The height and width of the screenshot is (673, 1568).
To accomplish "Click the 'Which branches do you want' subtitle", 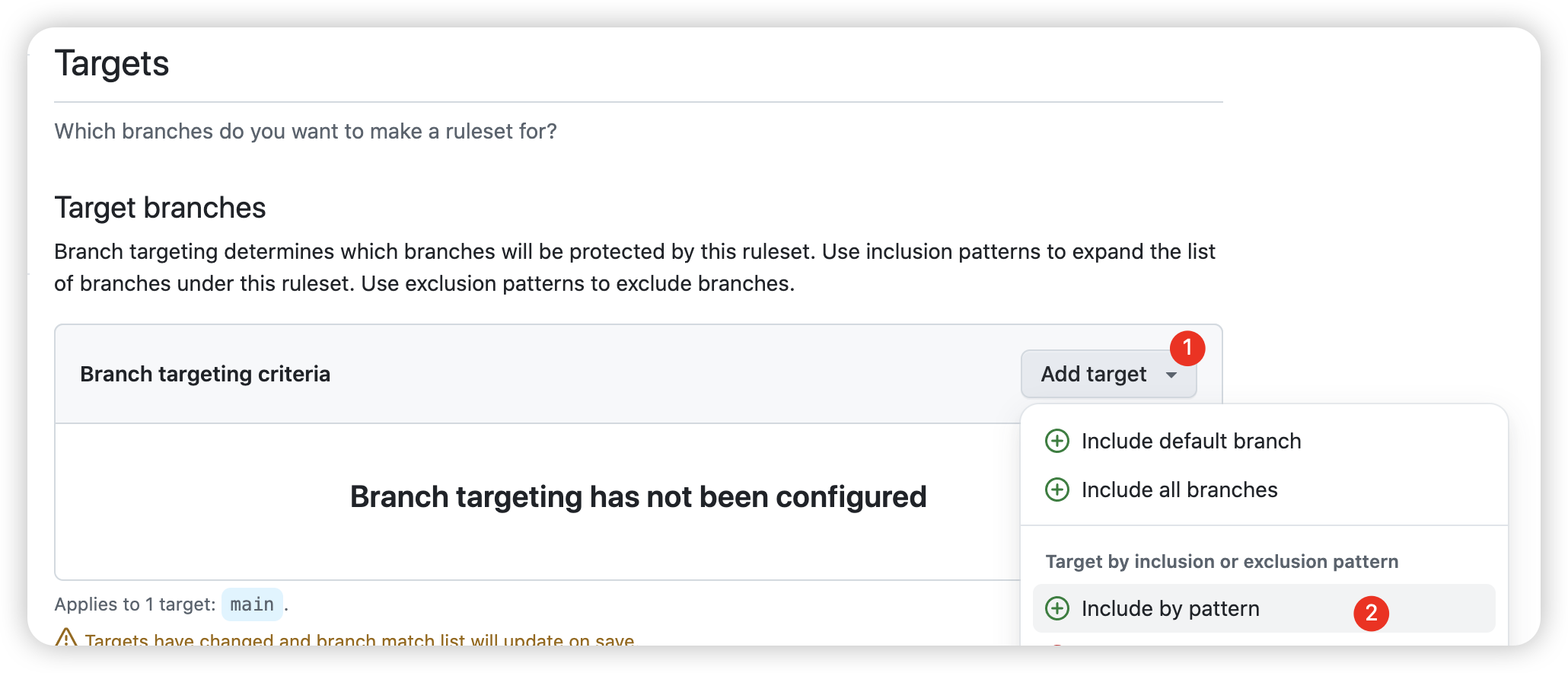I will 305,131.
